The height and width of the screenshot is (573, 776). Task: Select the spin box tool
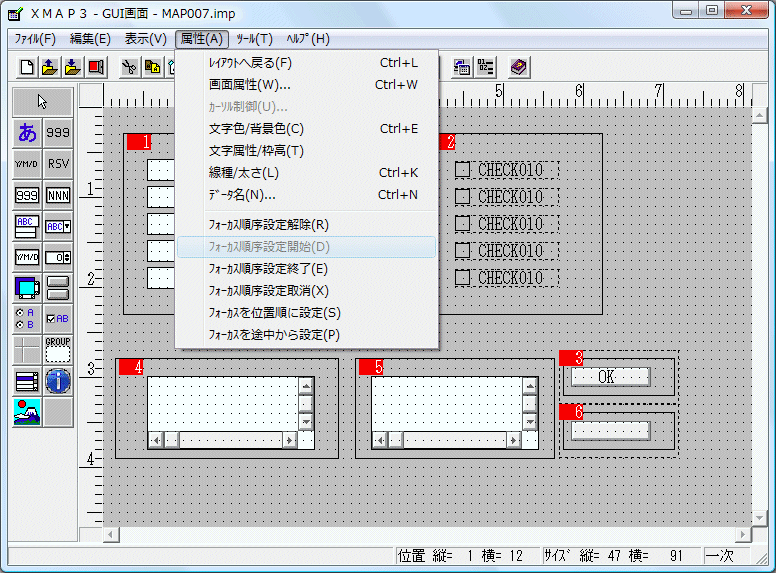(x=58, y=257)
